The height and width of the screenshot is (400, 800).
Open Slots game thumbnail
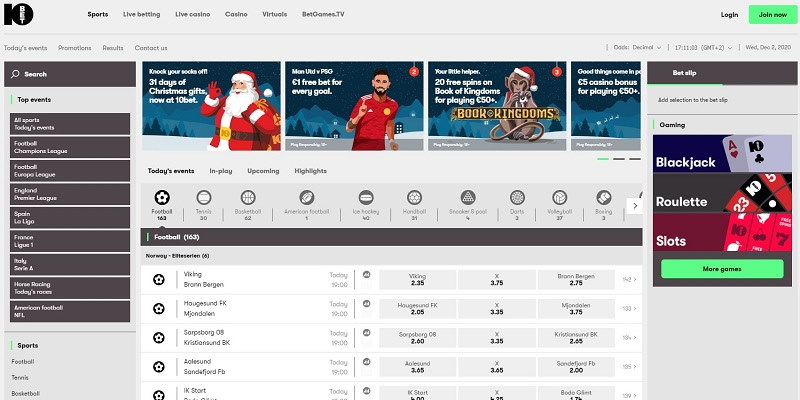722,232
